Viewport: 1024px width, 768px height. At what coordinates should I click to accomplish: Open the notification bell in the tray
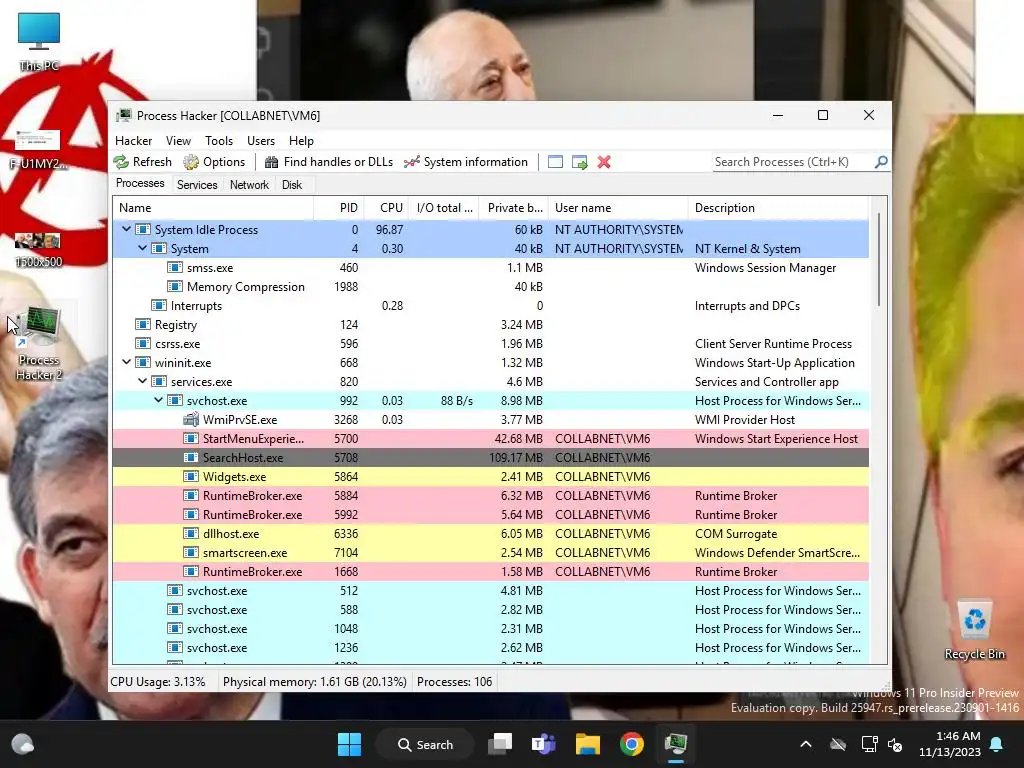pyautogui.click(x=997, y=744)
